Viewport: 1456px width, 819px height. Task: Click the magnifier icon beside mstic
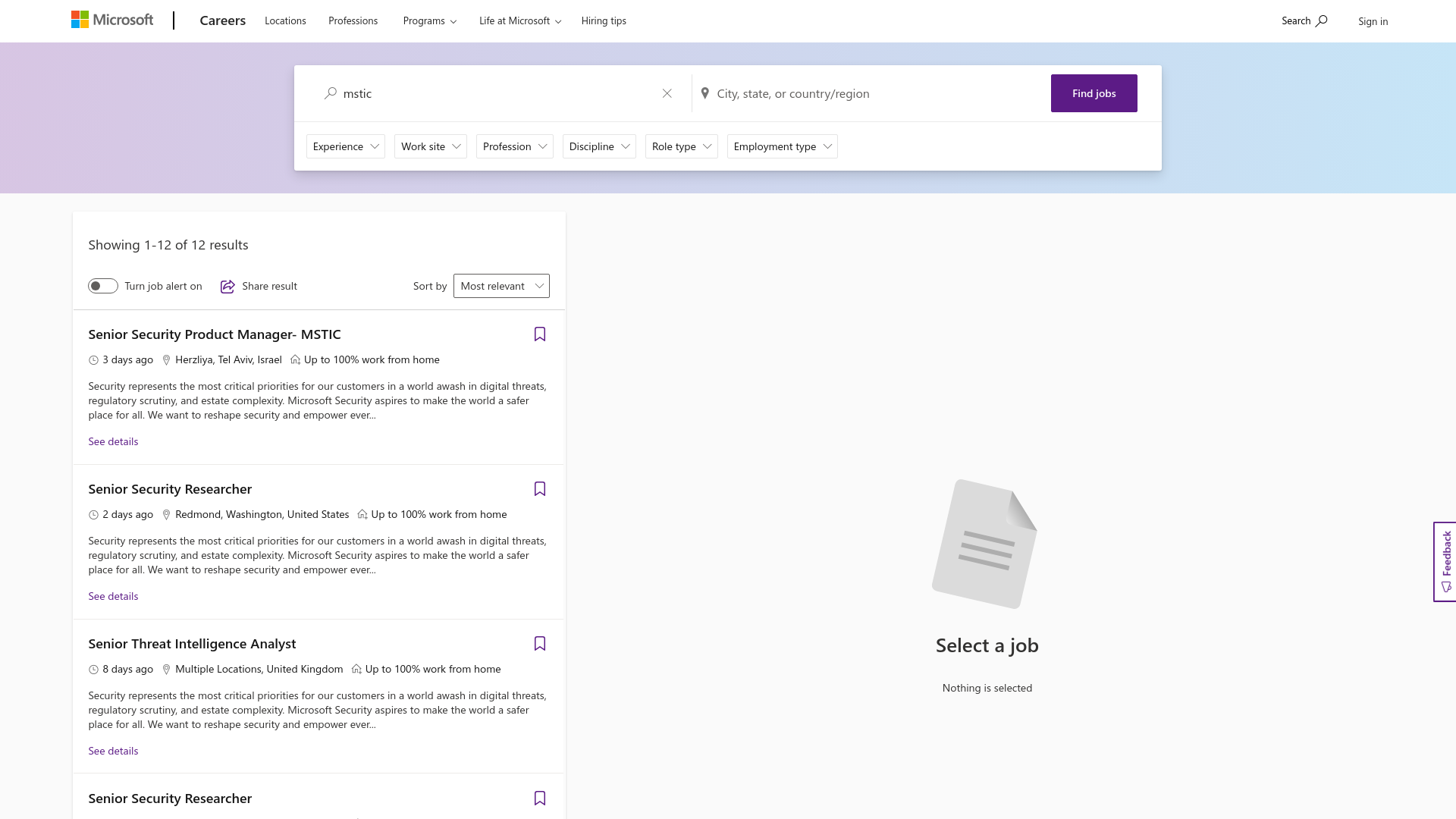pos(331,93)
